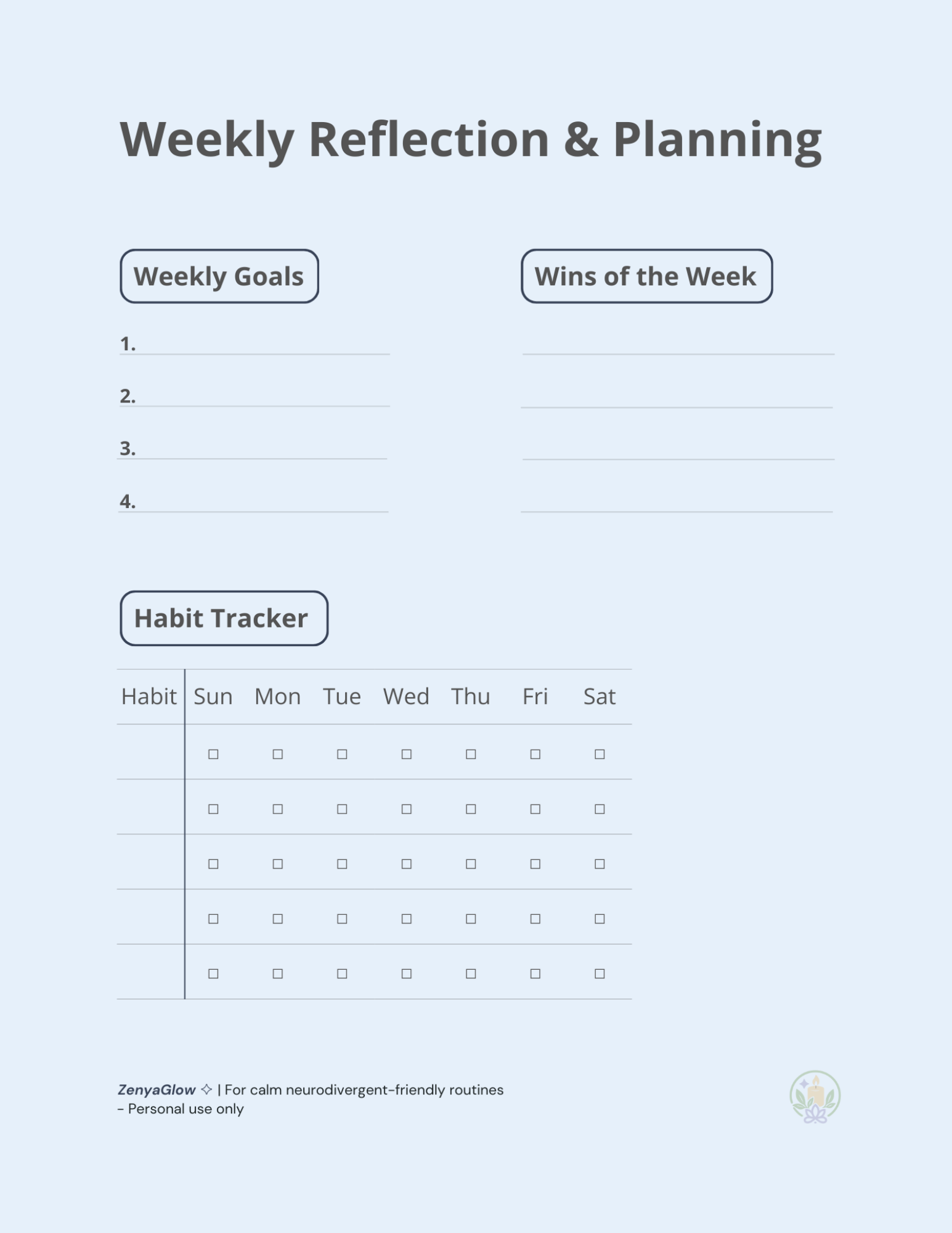The image size is (952, 1233).
Task: Click the ZenyaGlow brand name text
Action: click(x=157, y=1090)
